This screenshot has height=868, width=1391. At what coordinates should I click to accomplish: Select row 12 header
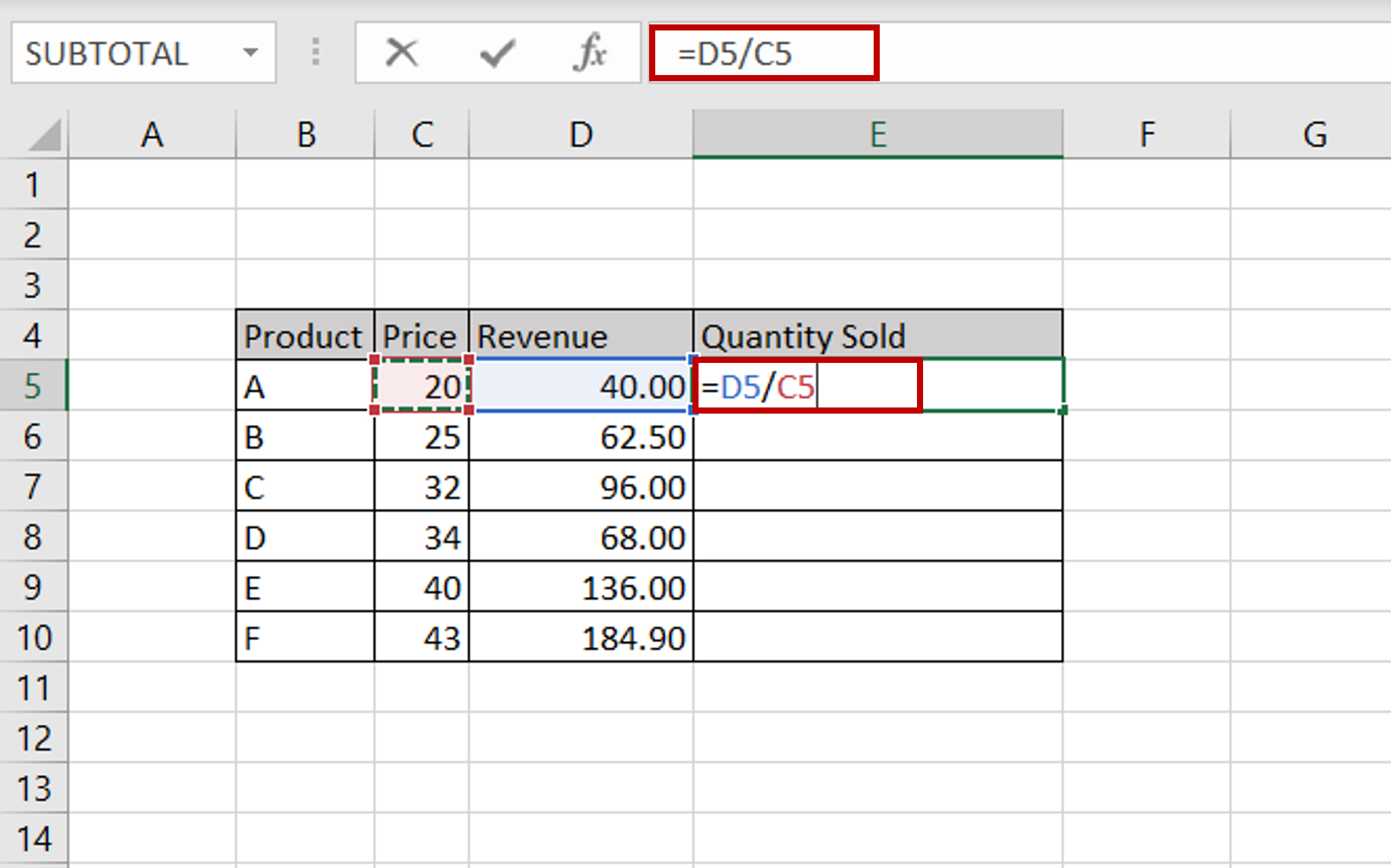34,738
